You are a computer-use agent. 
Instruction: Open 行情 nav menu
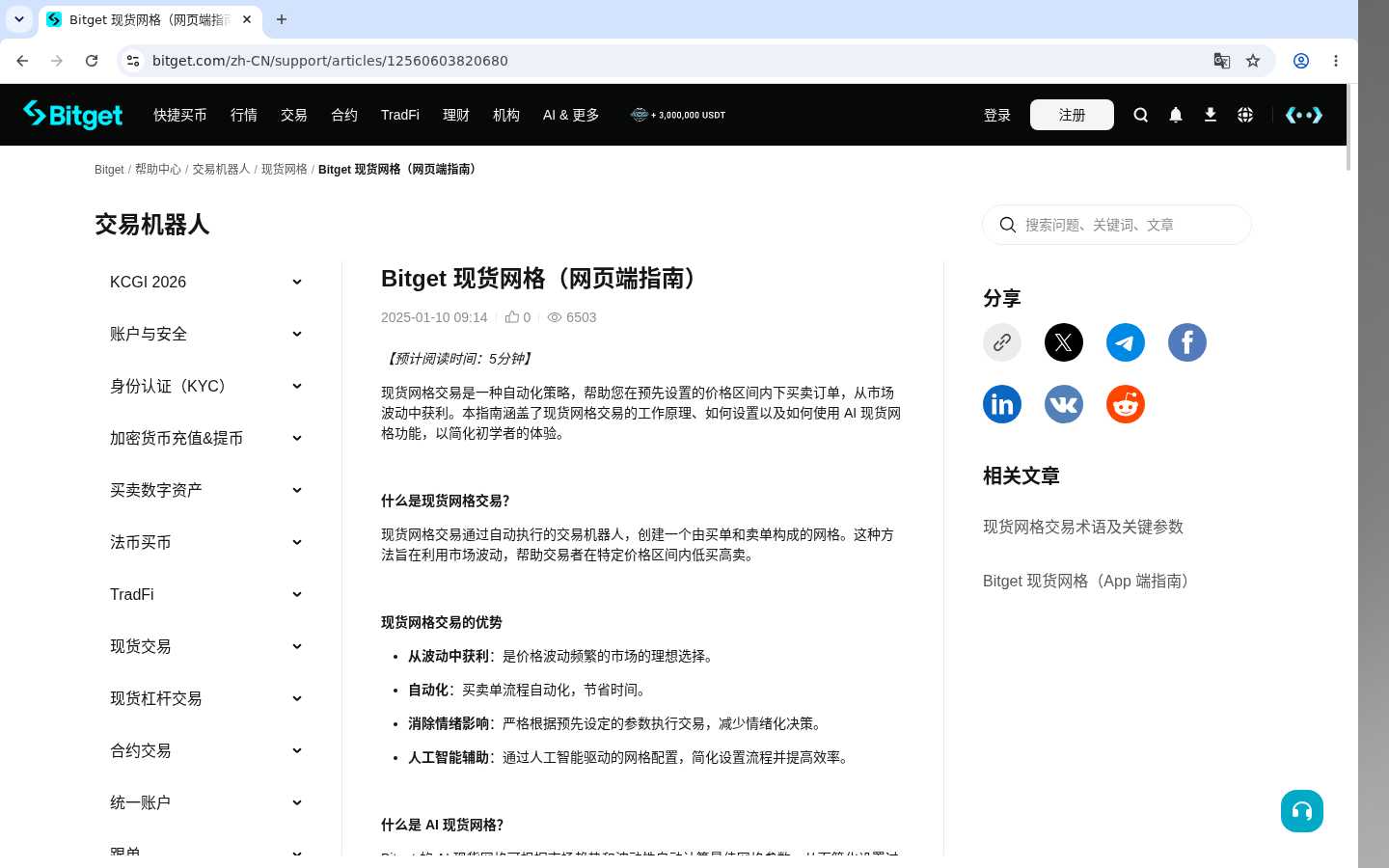pyautogui.click(x=244, y=115)
